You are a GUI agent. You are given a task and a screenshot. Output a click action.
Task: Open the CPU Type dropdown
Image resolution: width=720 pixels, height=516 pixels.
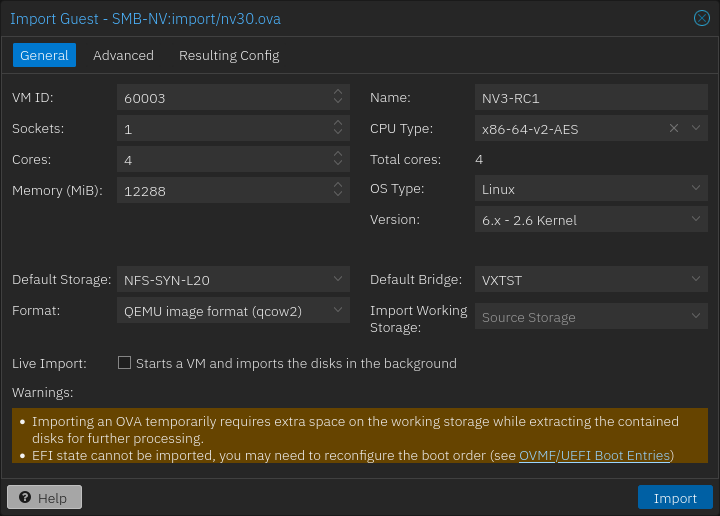[696, 128]
